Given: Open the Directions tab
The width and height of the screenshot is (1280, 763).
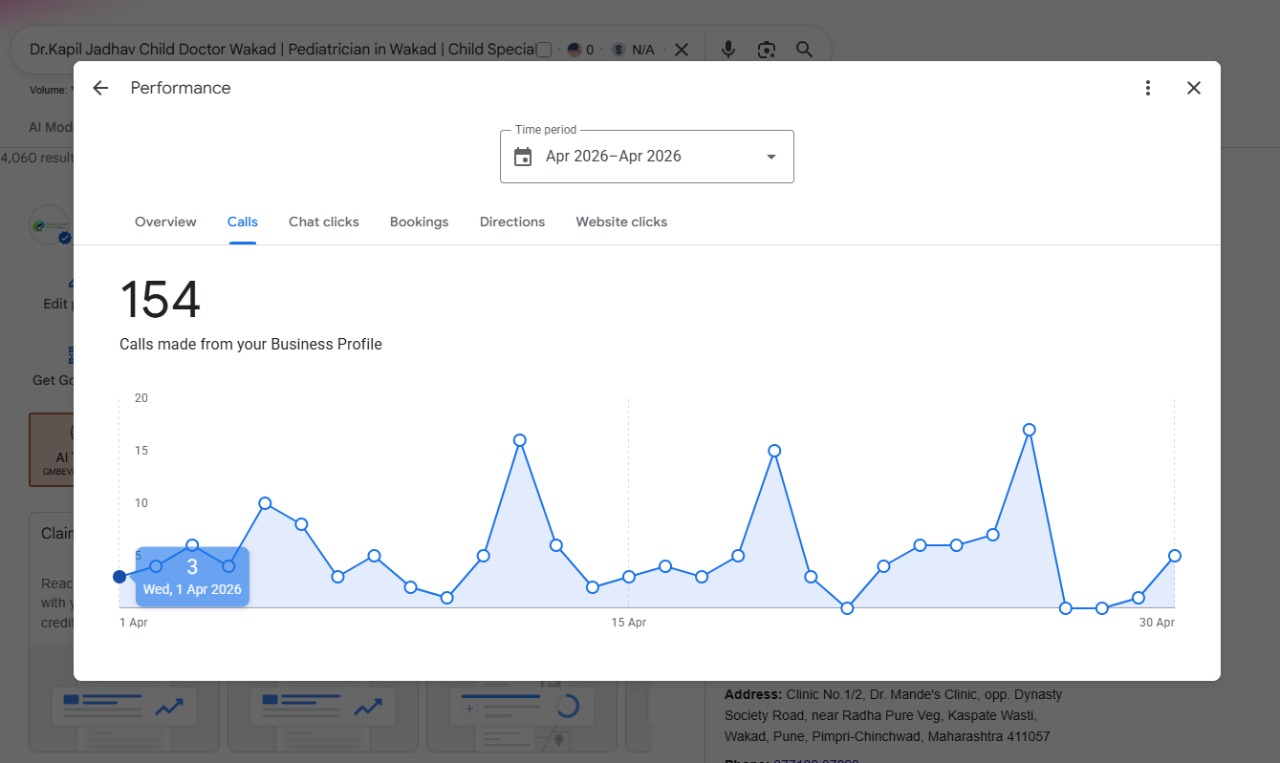Looking at the screenshot, I should point(512,222).
